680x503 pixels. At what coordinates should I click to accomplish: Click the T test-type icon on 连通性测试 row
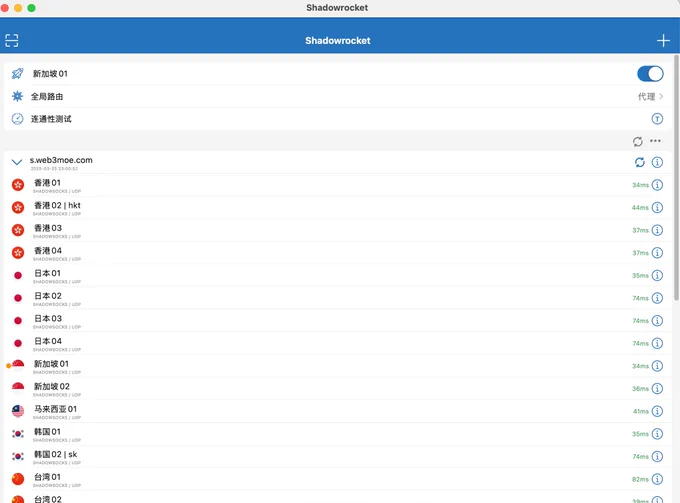(x=657, y=119)
